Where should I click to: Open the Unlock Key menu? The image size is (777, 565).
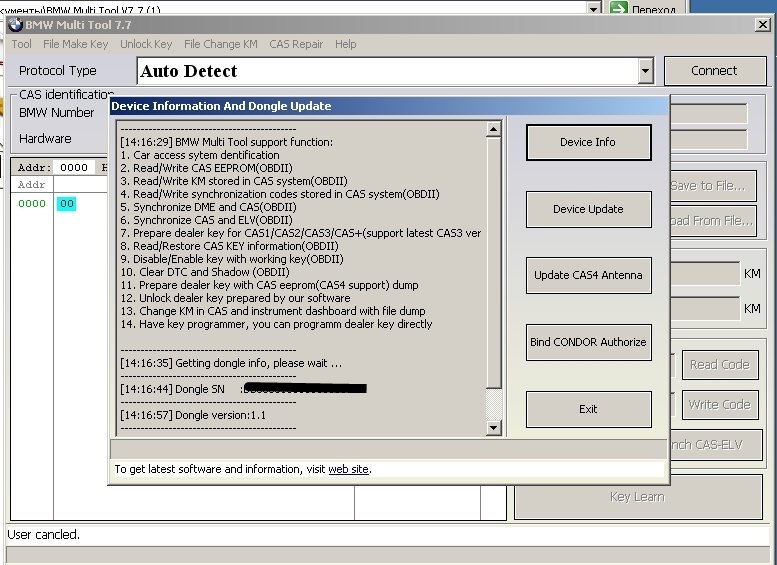146,44
